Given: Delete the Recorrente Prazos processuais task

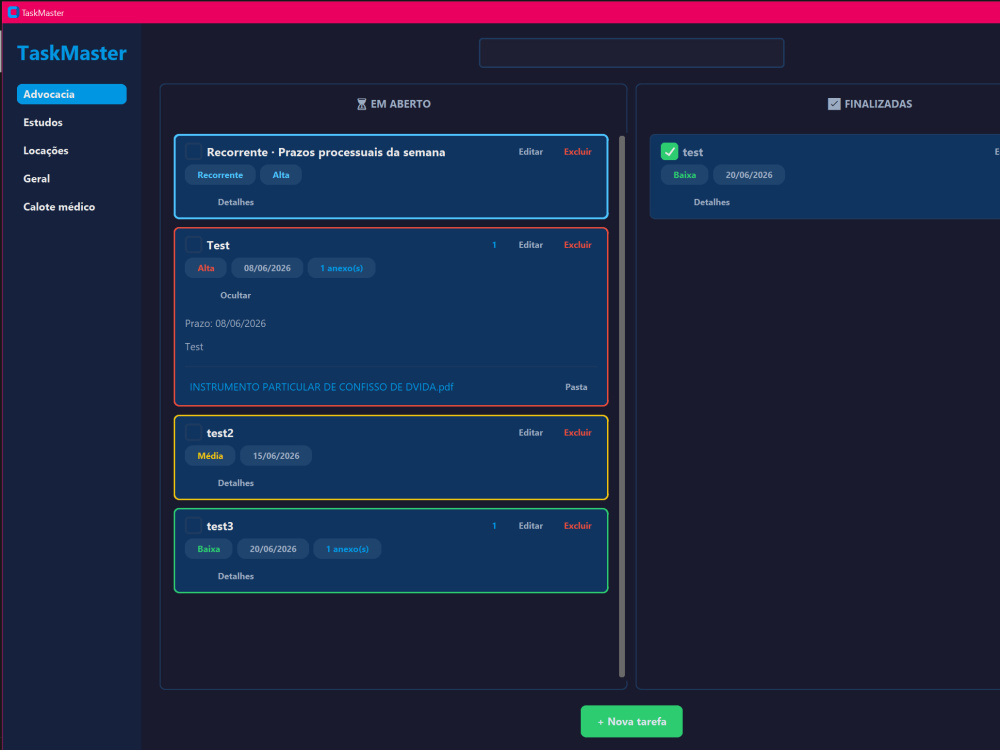Looking at the screenshot, I should [578, 152].
